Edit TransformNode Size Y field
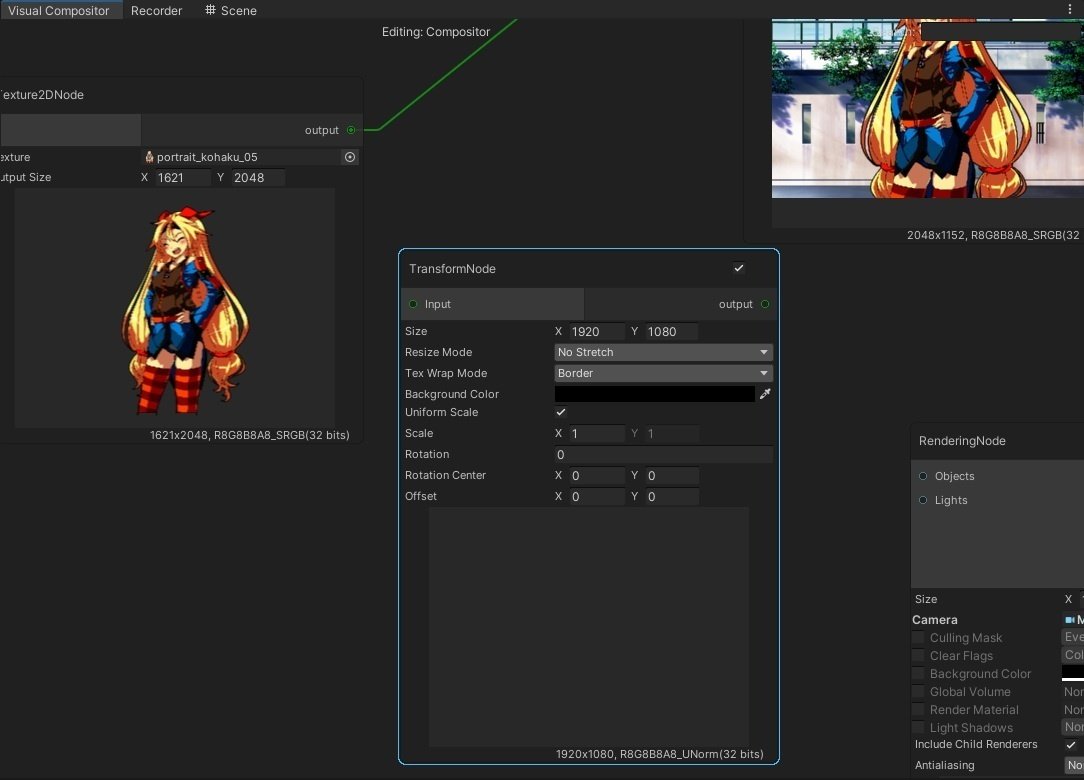Viewport: 1084px width, 780px height. 671,332
